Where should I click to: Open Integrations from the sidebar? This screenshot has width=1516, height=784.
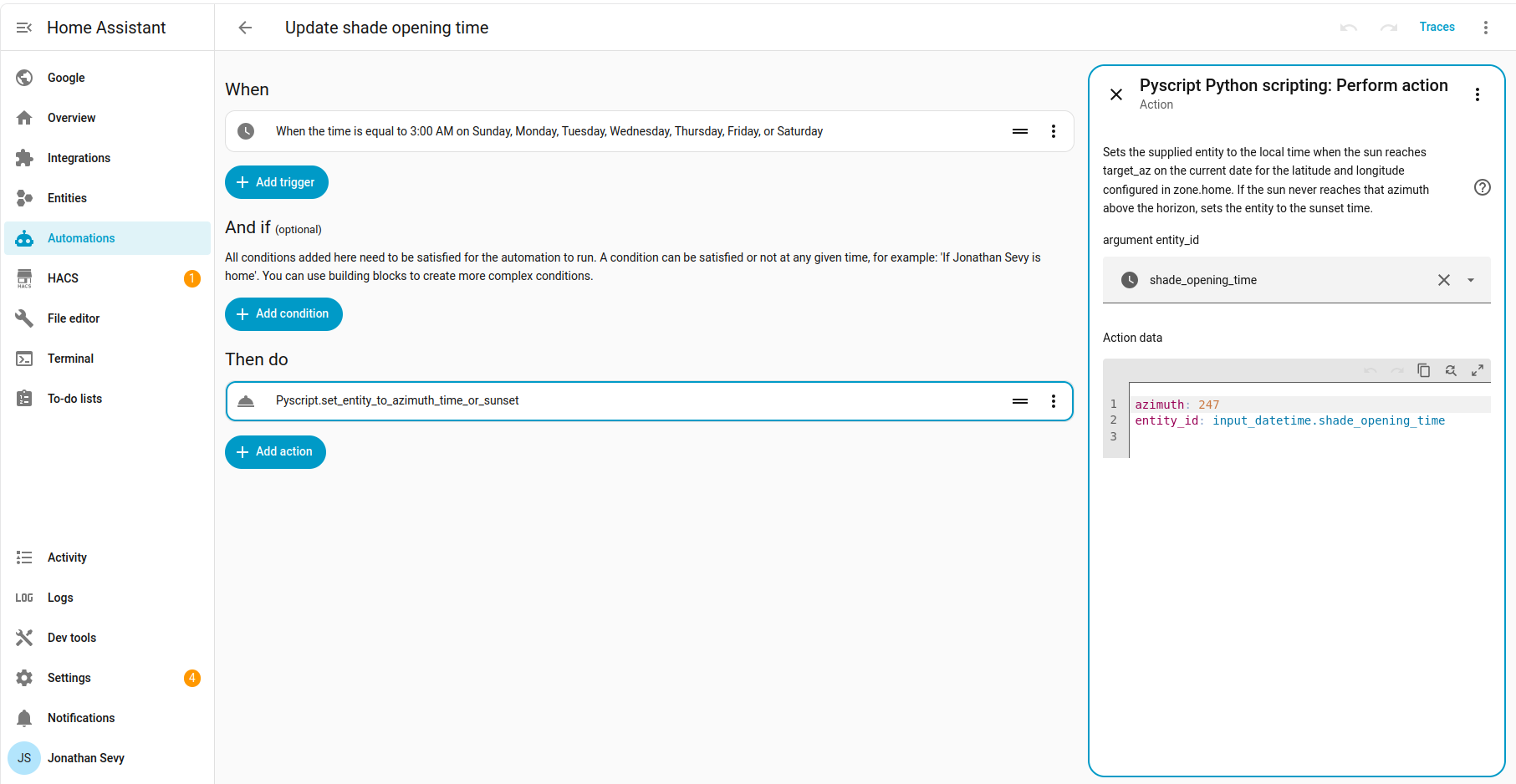click(107, 158)
